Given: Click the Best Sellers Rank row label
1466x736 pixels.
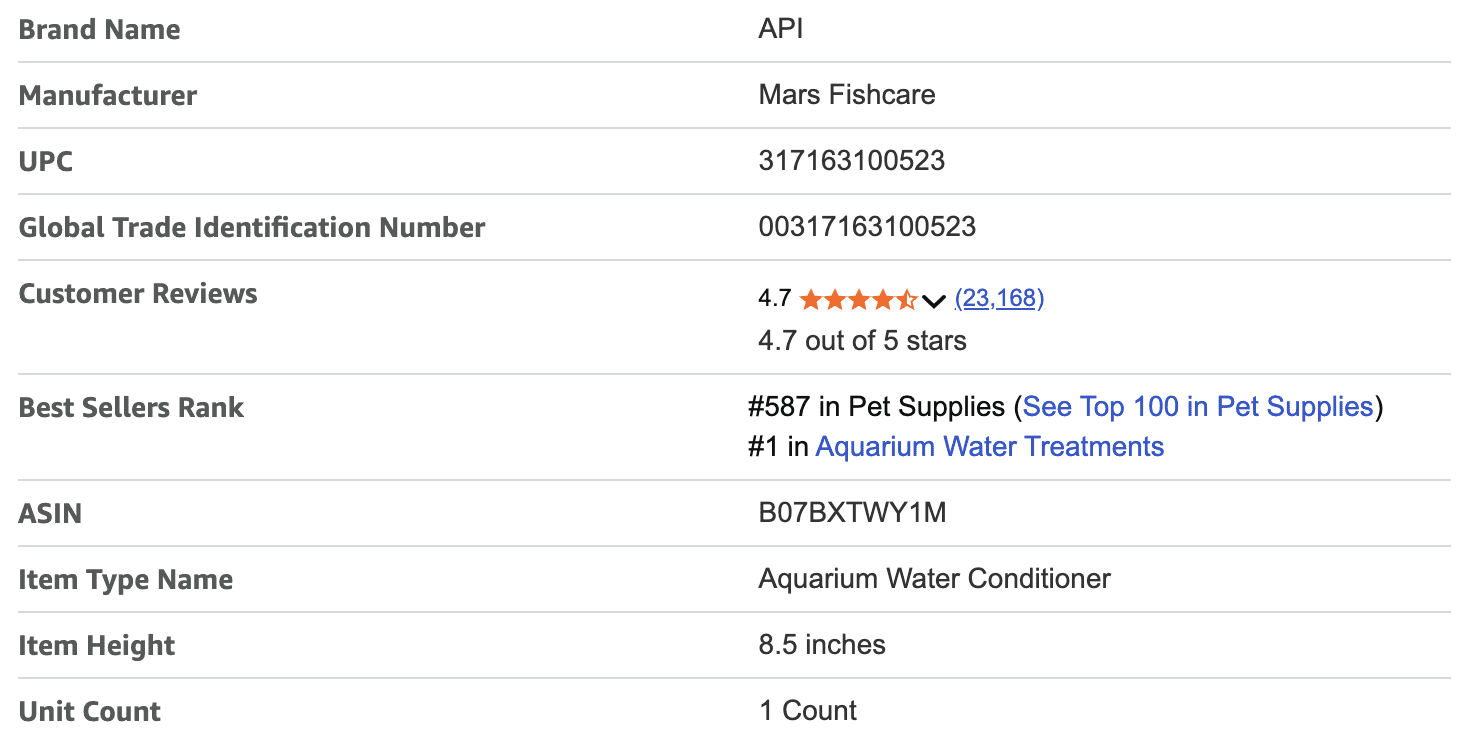Looking at the screenshot, I should pyautogui.click(x=131, y=408).
